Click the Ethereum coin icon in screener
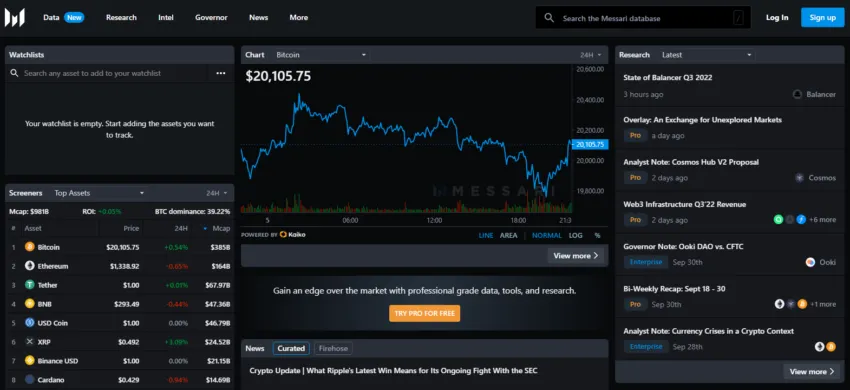 tap(29, 266)
